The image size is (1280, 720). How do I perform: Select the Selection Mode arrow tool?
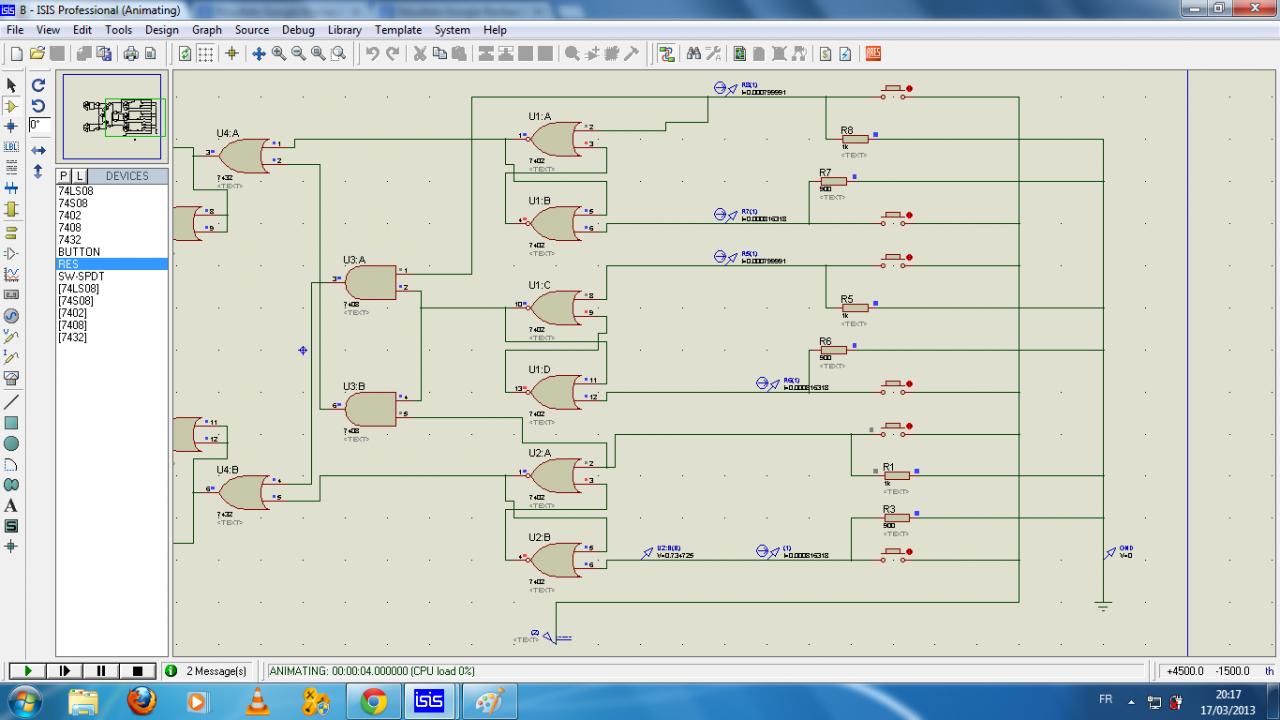pos(12,86)
